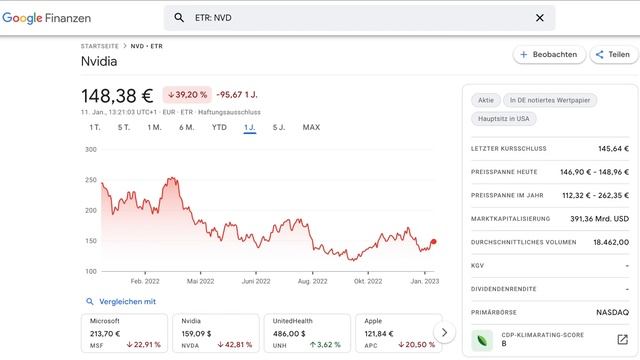Image resolution: width=640 pixels, height=360 pixels.
Task: Click the plus icon on Beobachten
Action: point(524,54)
